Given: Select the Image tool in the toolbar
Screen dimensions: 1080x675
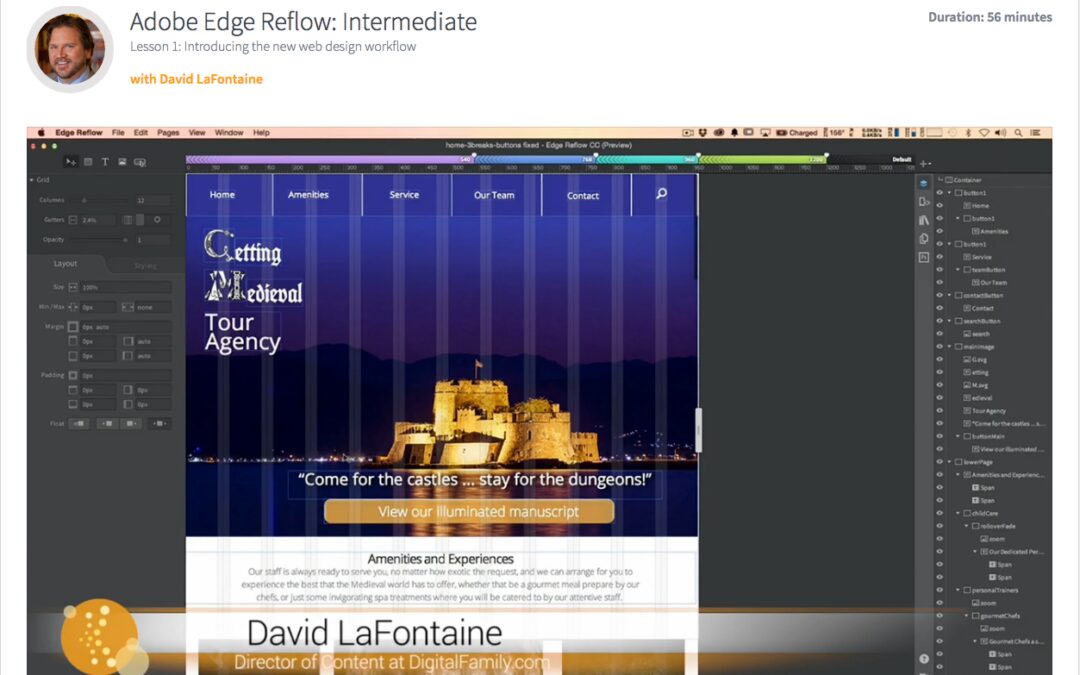Looking at the screenshot, I should tap(122, 162).
